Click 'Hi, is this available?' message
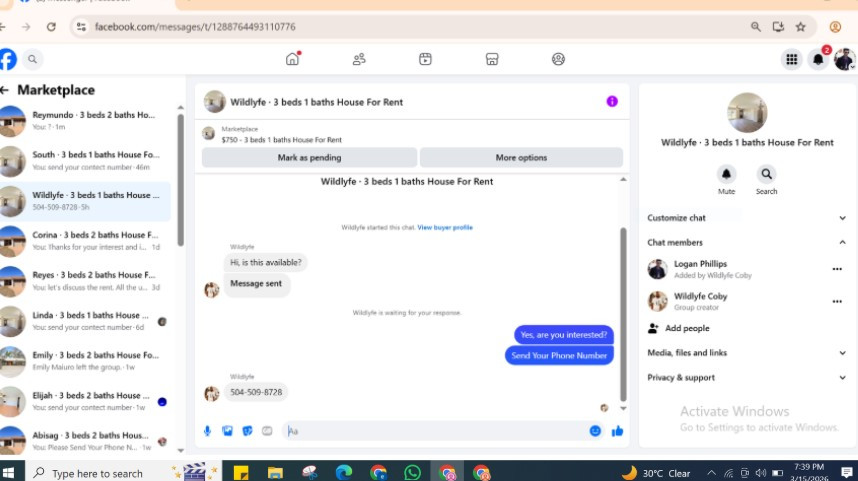Screen dimensions: 858x481 (x=265, y=263)
